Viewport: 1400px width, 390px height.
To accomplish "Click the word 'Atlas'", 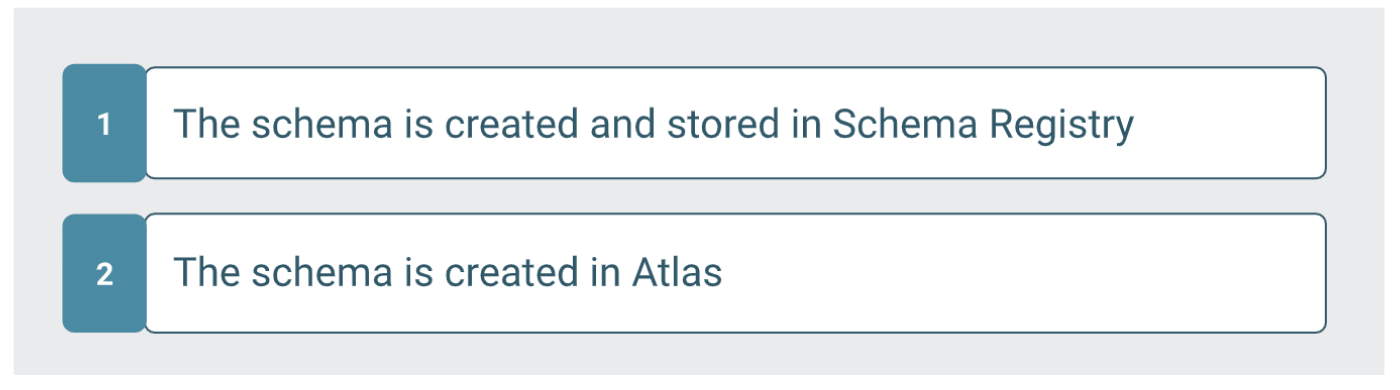I will point(677,273).
